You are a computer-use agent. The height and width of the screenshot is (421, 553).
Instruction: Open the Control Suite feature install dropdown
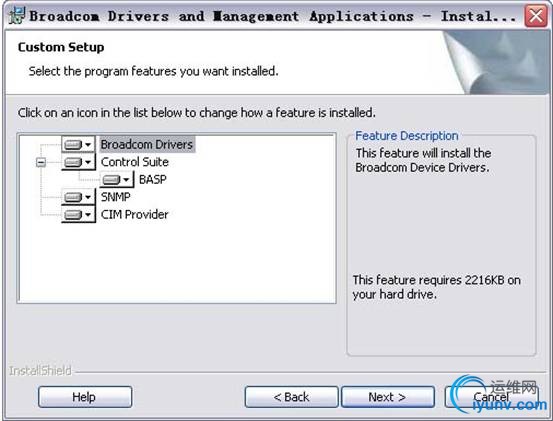pos(78,162)
